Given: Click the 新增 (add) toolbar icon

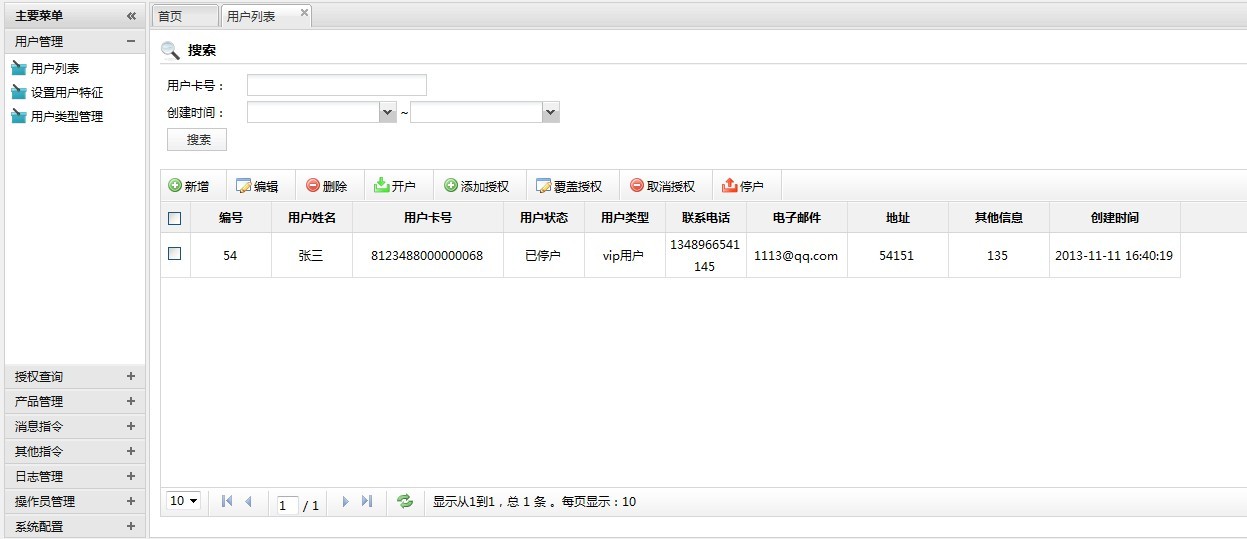Looking at the screenshot, I should click(x=175, y=186).
